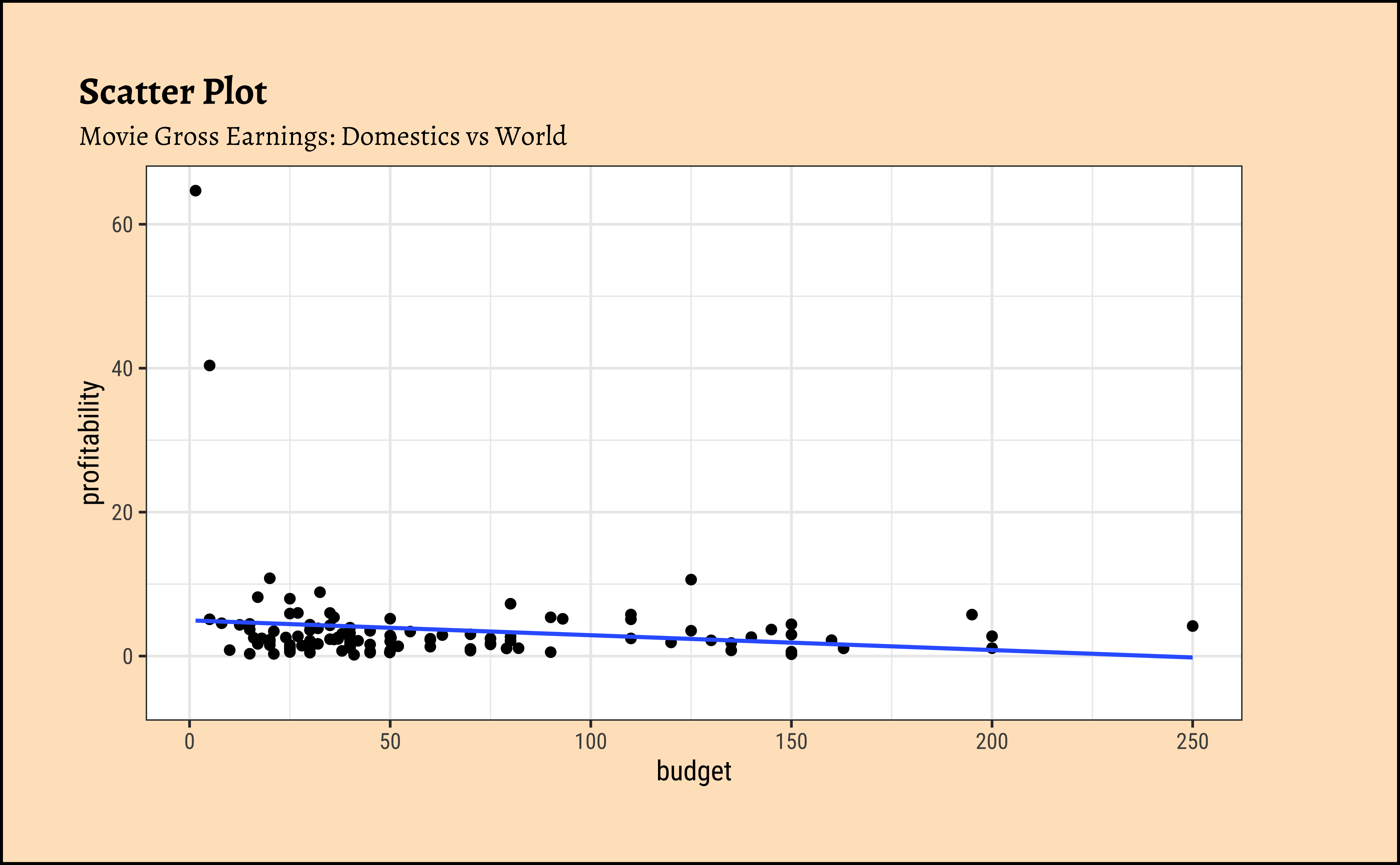
Task: Click the y-axis tick label 20
Action: 122,513
